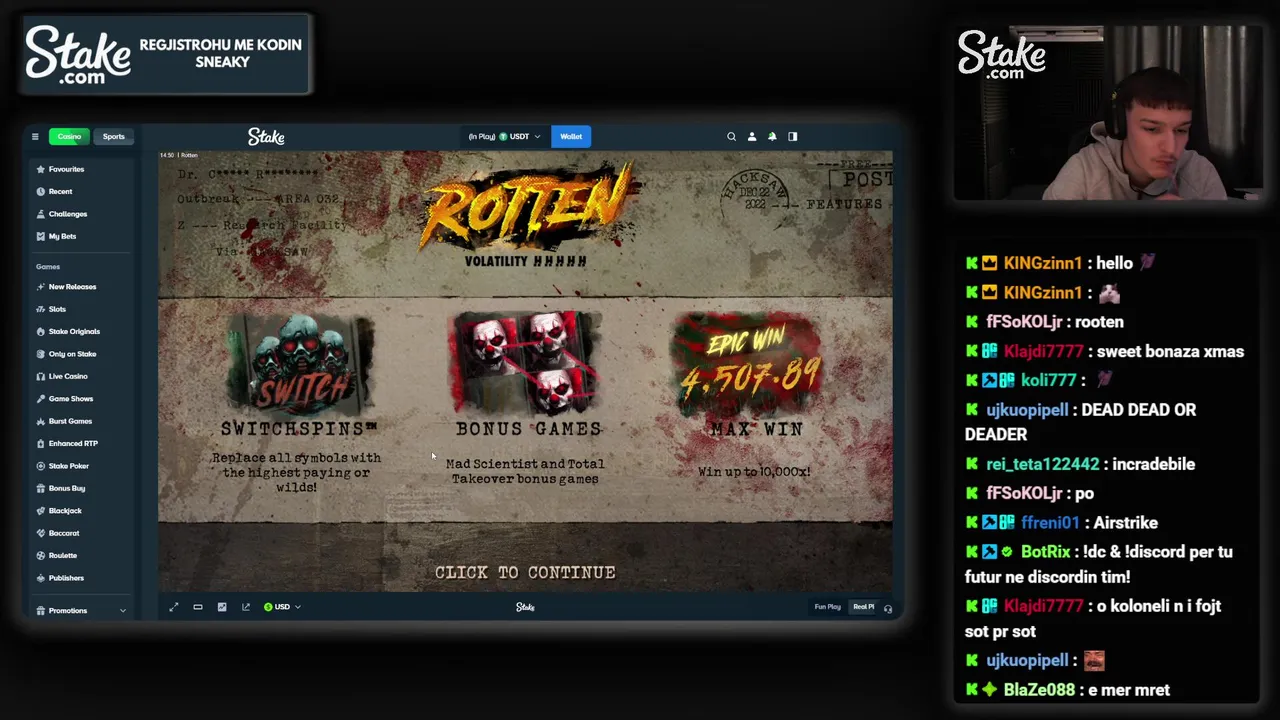Open the USDT balance dropdown
Viewport: 1280px width, 720px height.
[505, 136]
